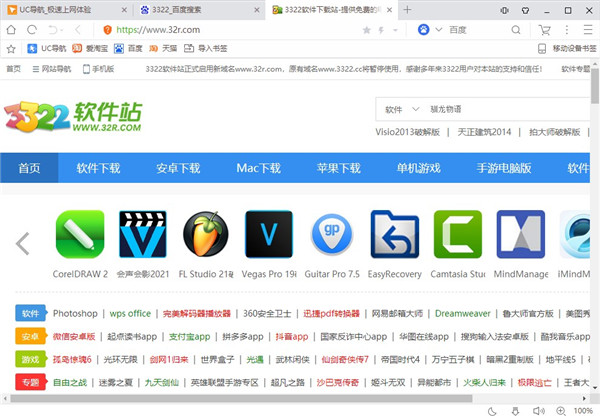The height and width of the screenshot is (418, 600).
Task: Open 网站导航 site navigation
Action: point(52,69)
